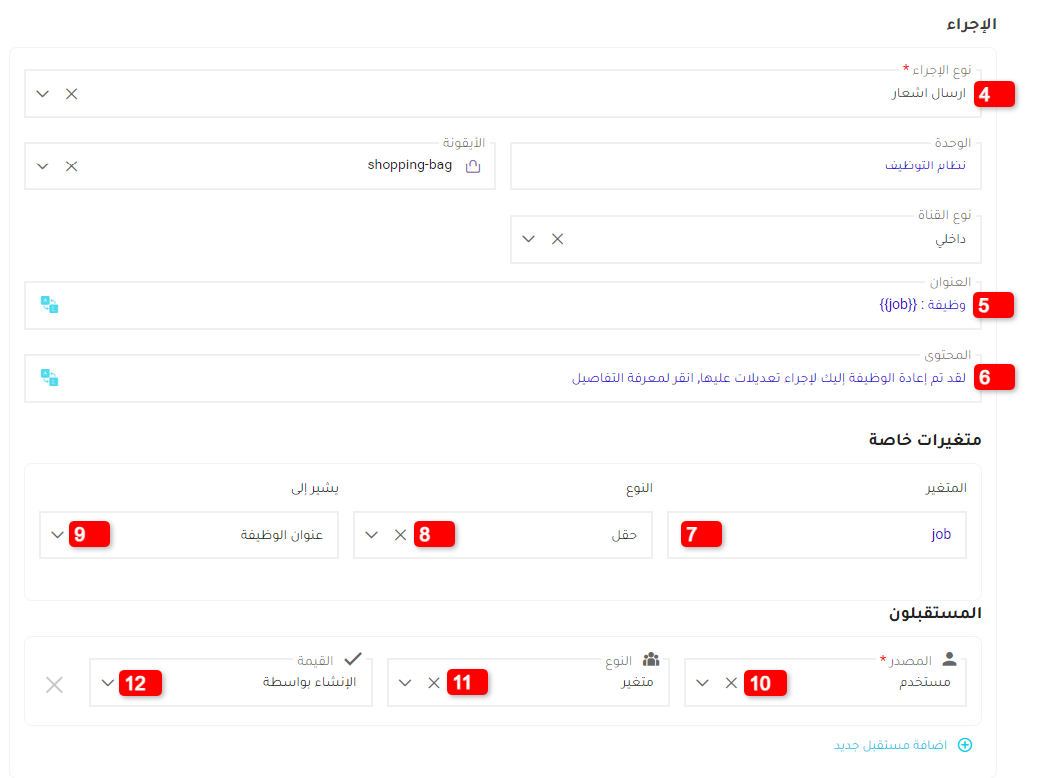The width and height of the screenshot is (1038, 778).
Task: Open the المصدر dropdown showing مستخدم
Action: (x=702, y=683)
